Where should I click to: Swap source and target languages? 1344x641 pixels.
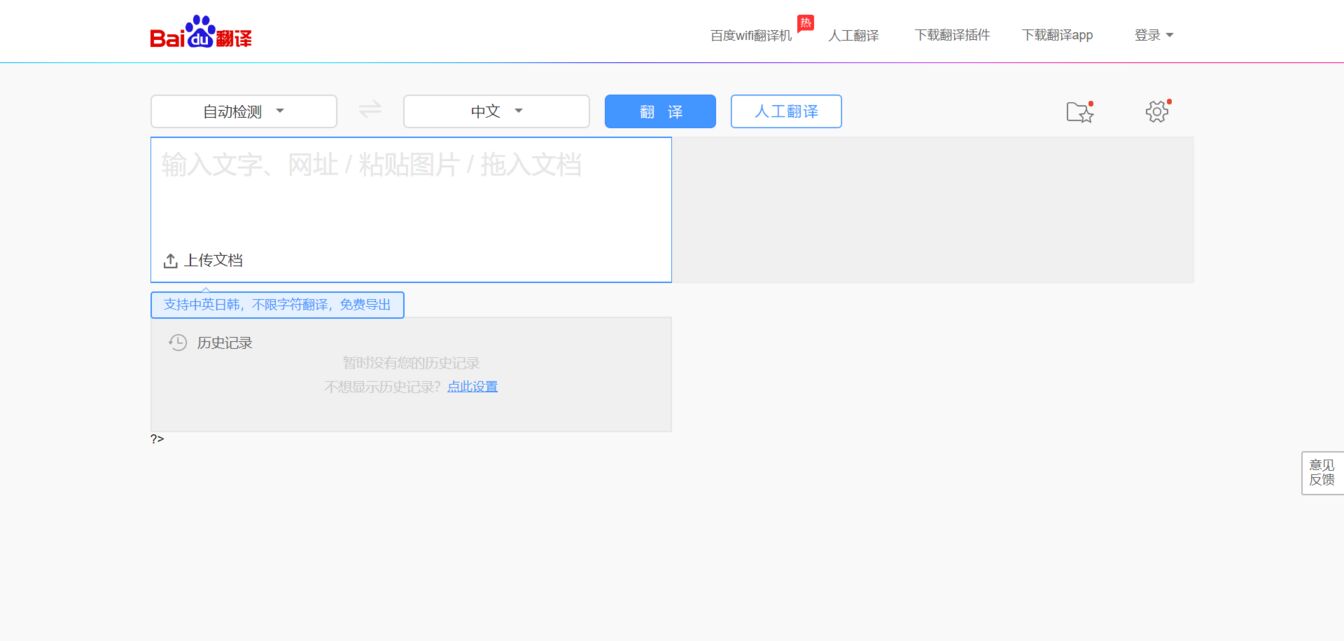point(370,109)
